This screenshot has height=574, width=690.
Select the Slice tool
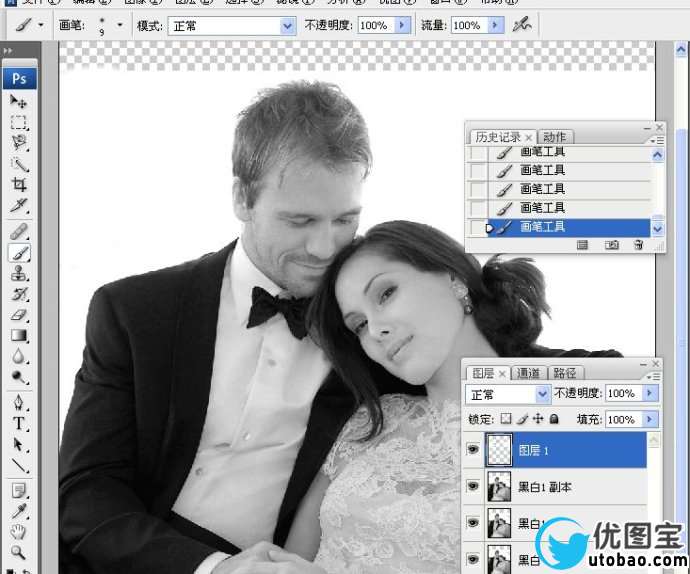click(18, 206)
